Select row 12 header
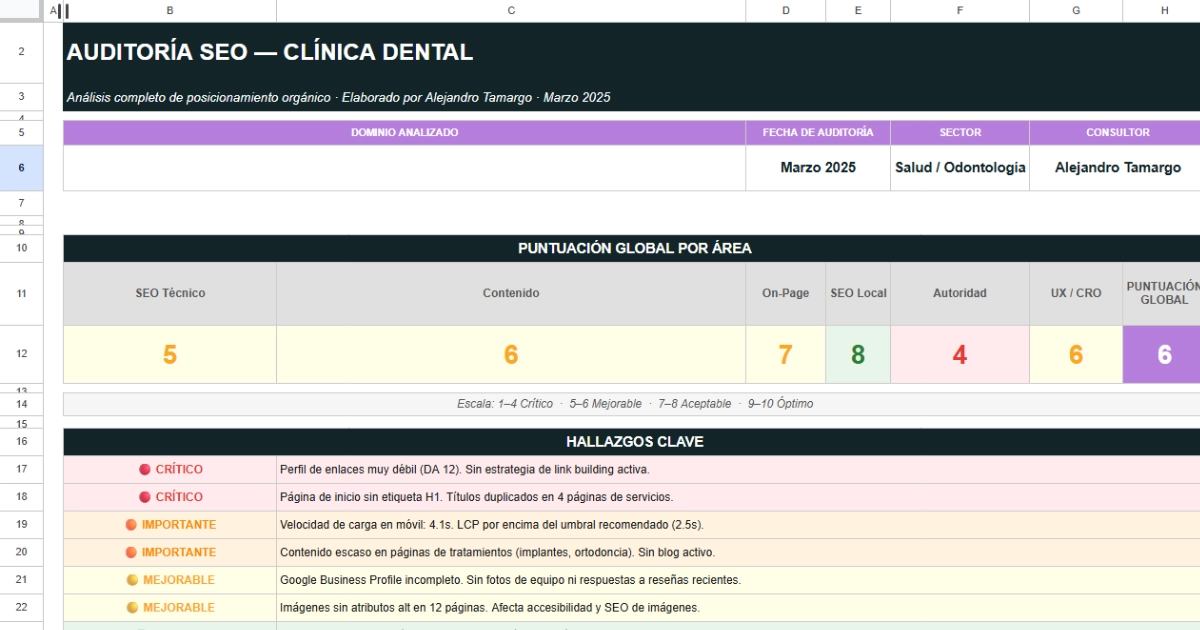The image size is (1200, 630). click(21, 354)
